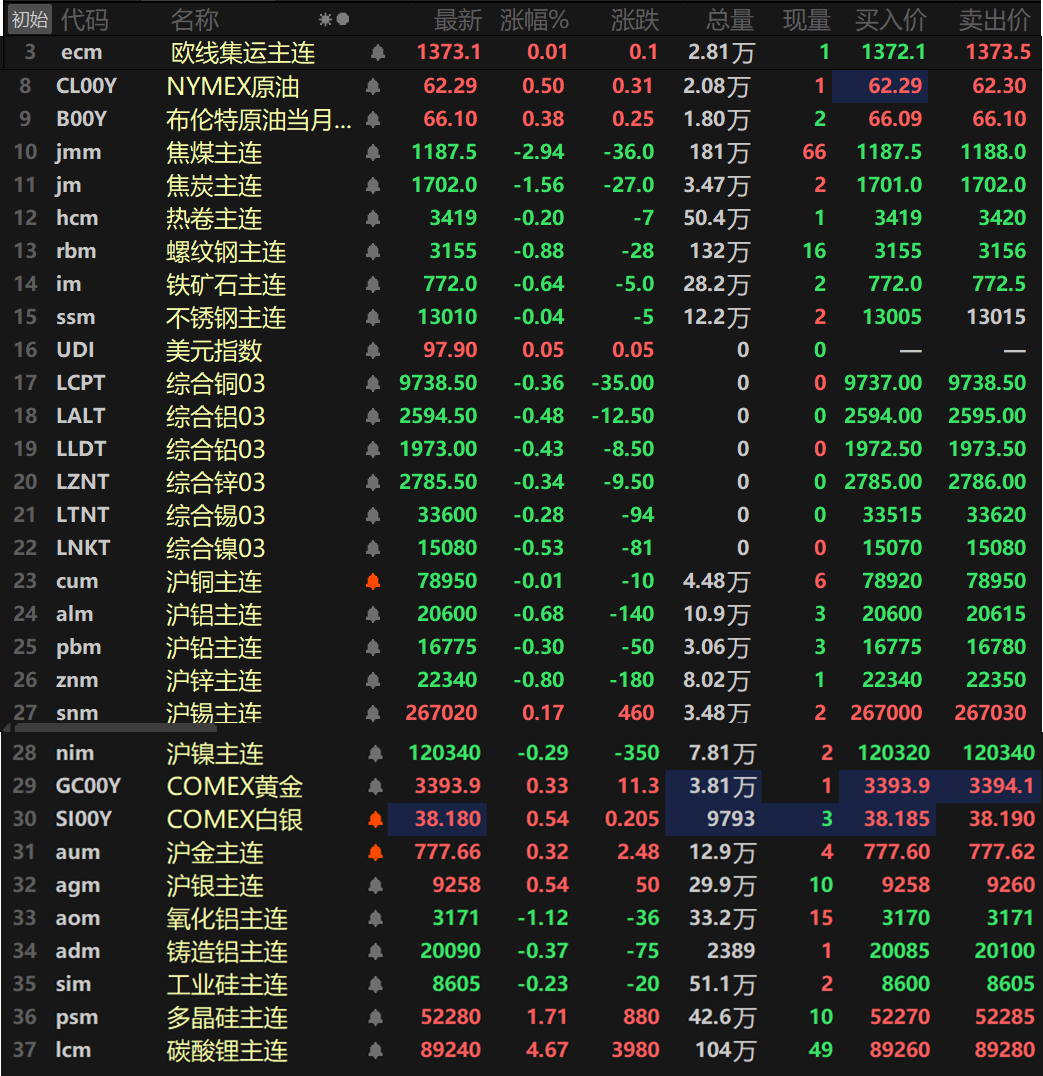Click the 名称 column header

click(194, 19)
